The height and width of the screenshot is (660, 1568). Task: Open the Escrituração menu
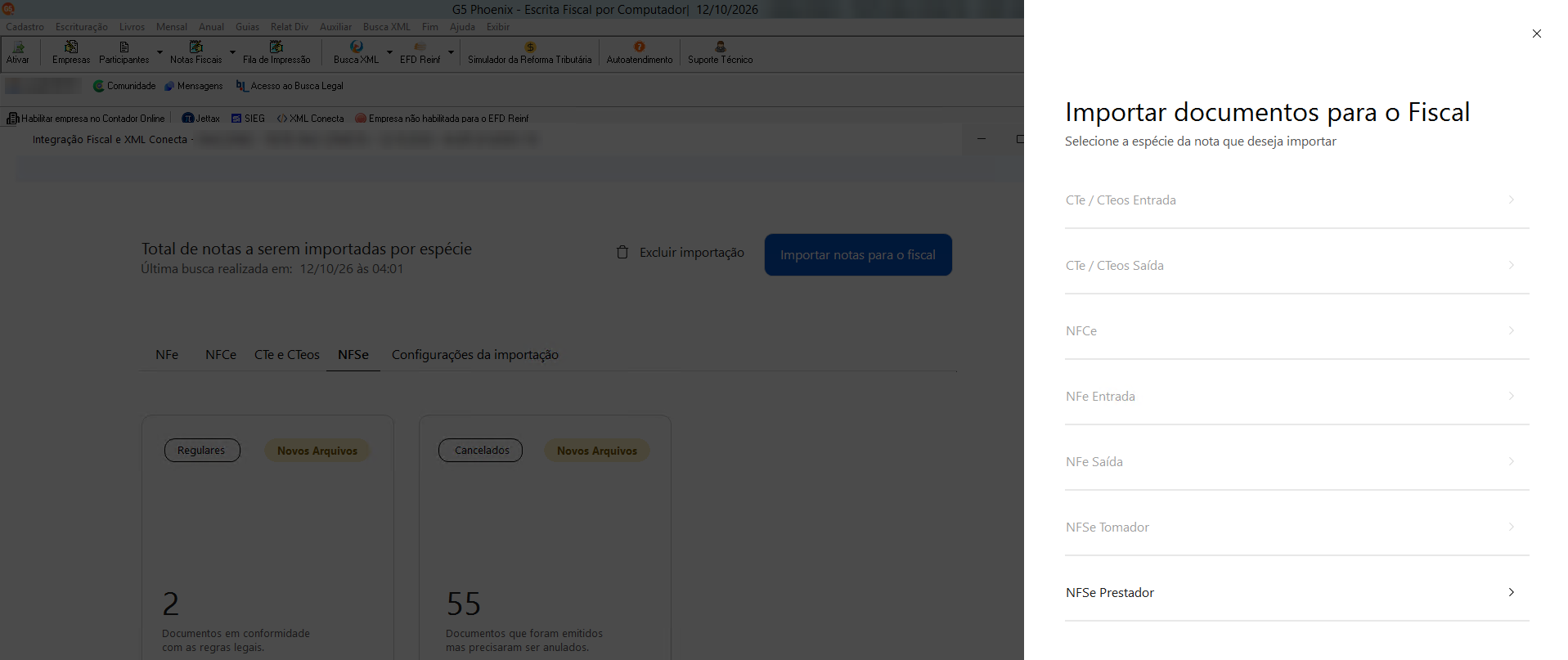point(82,27)
